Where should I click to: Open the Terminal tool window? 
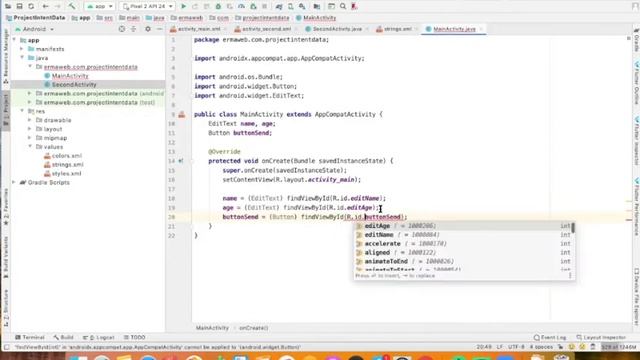(x=29, y=338)
